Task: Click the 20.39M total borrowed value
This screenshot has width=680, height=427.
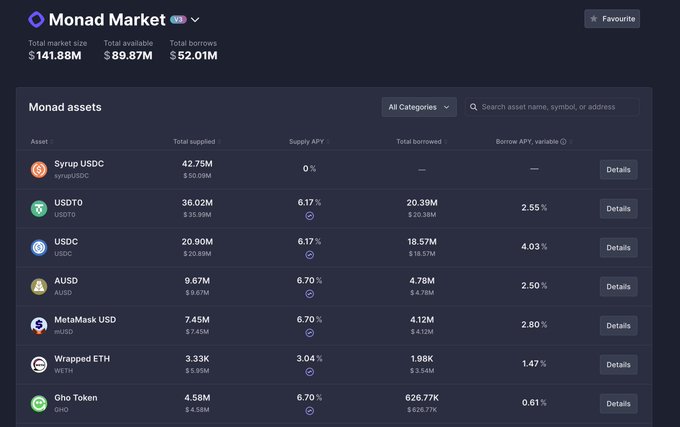Action: pos(422,203)
